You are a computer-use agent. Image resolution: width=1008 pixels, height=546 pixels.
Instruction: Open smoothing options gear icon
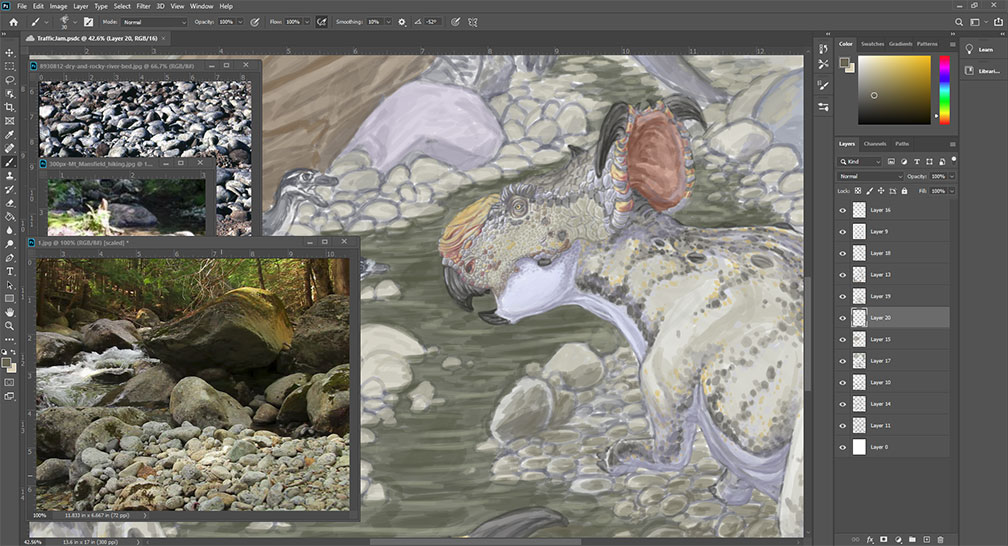click(x=402, y=21)
